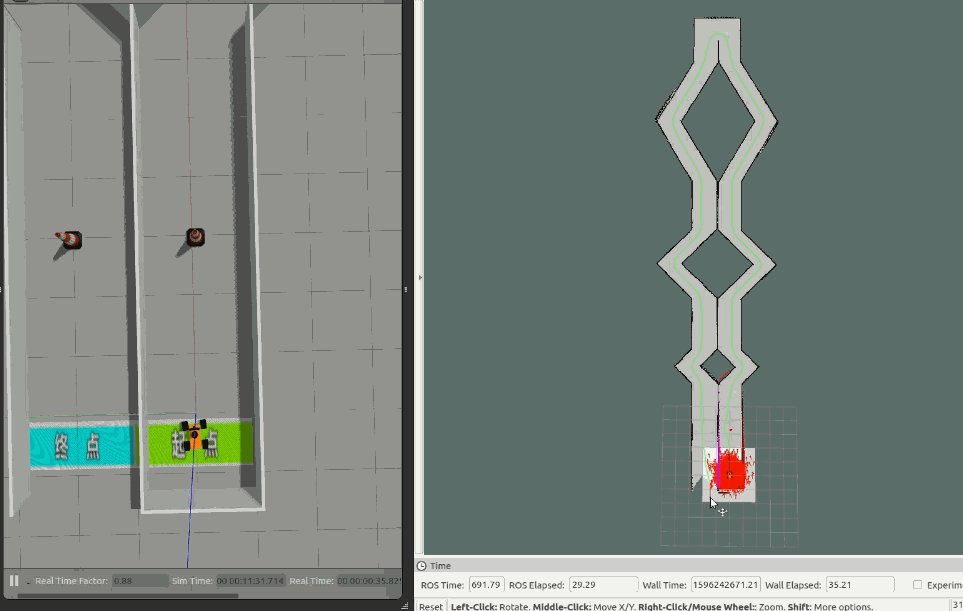The width and height of the screenshot is (963, 611).
Task: Click the Real Time value in Gazebo
Action: [369, 580]
